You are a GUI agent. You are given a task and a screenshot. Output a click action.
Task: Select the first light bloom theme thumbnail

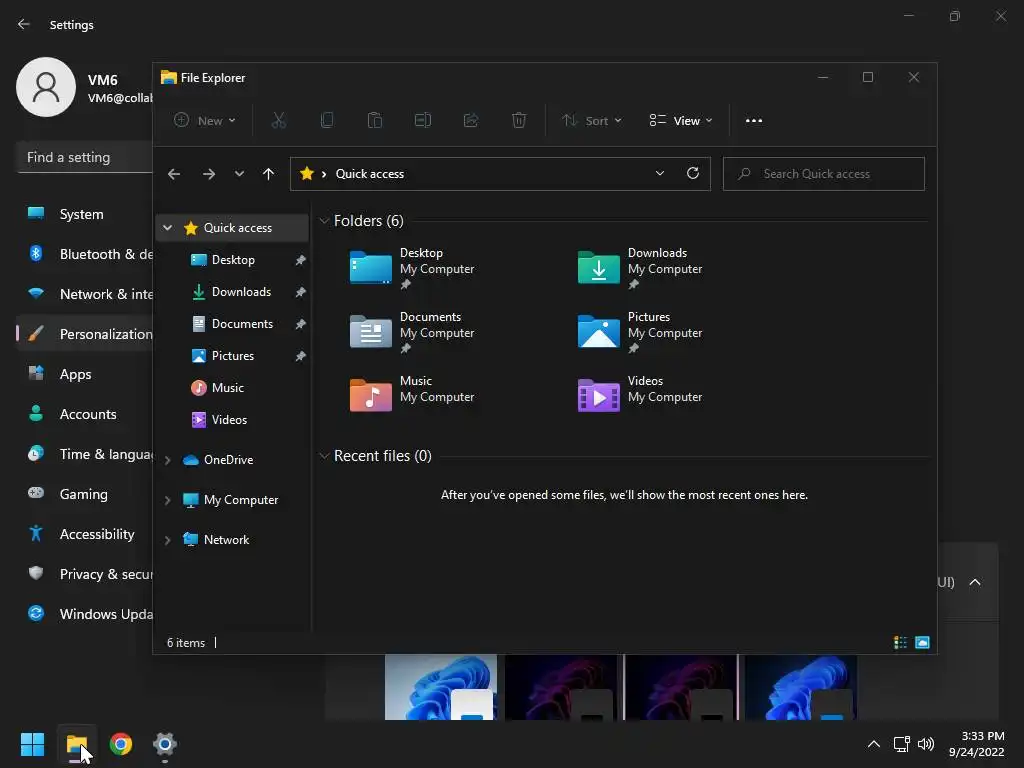coord(441,687)
